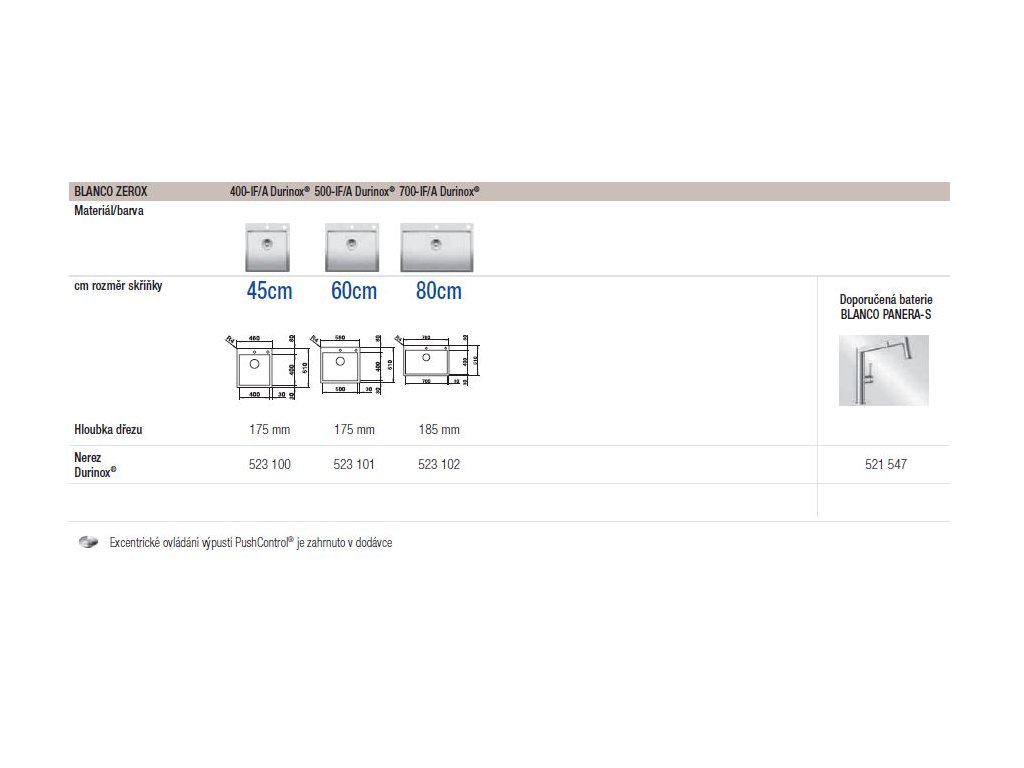1024x768 pixels.
Task: Click the "Nerez Durinox" row label
Action: pos(95,465)
